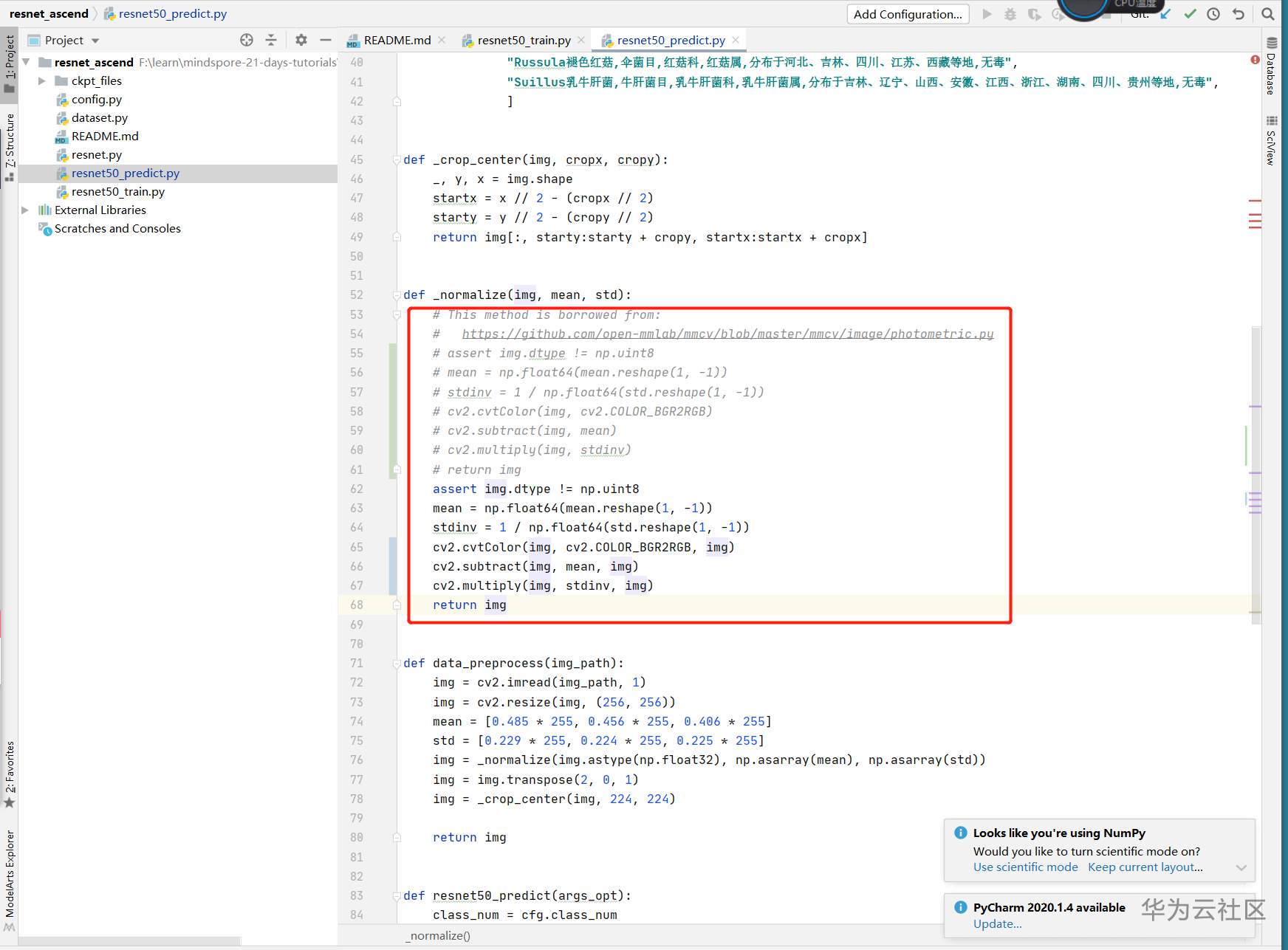Fold the _crop_center function

(397, 160)
